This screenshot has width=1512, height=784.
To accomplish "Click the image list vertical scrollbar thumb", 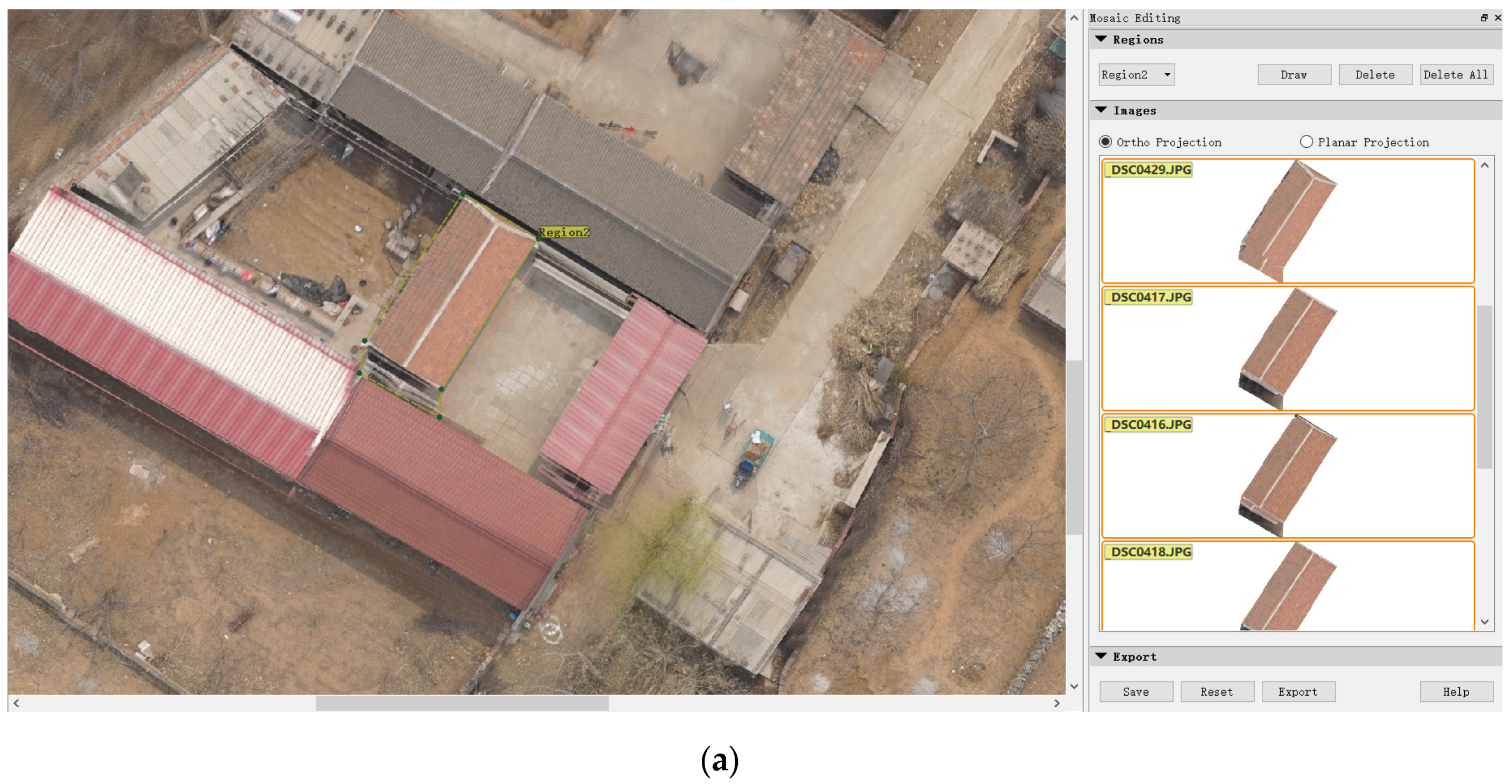I will 1484,387.
